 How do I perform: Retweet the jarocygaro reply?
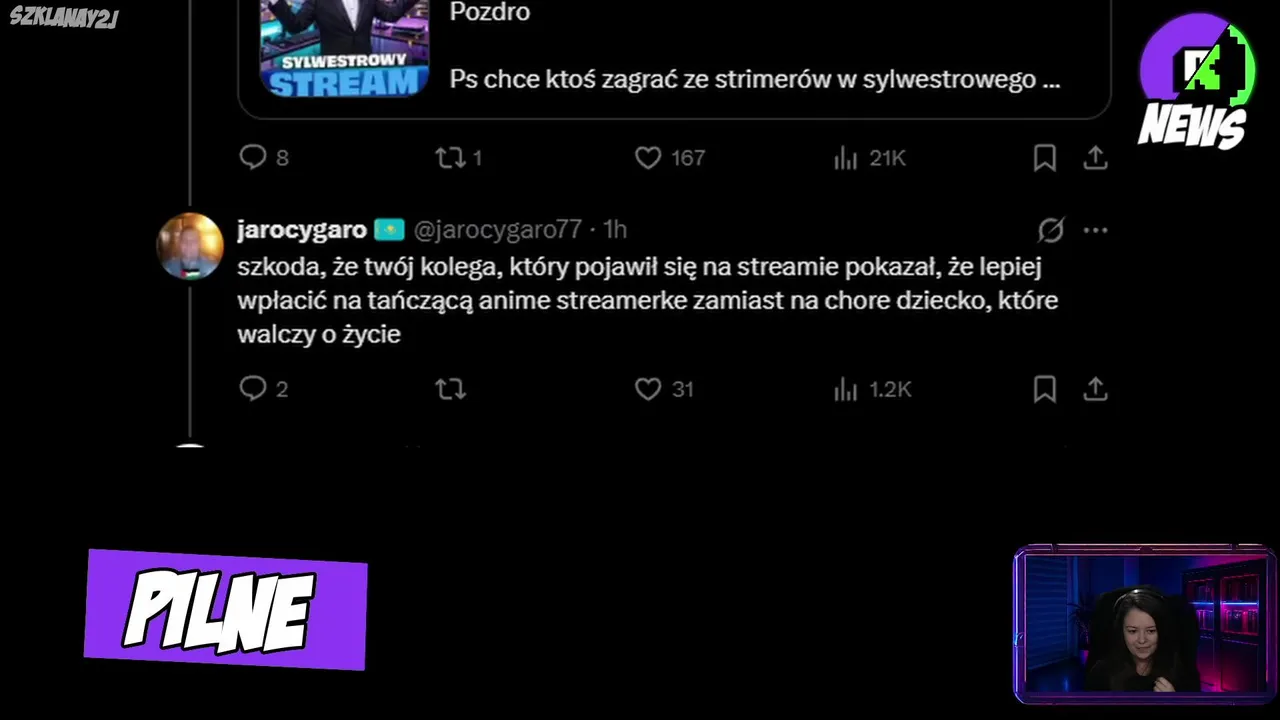coord(451,388)
